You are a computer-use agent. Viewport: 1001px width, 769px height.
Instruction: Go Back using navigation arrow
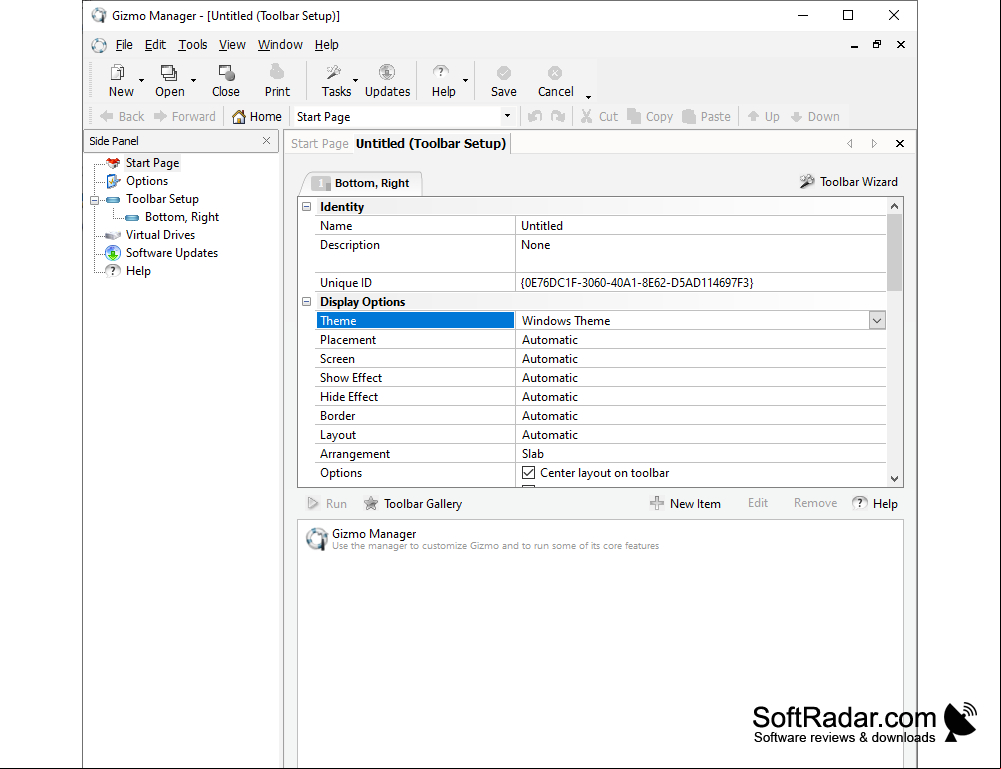tap(107, 116)
